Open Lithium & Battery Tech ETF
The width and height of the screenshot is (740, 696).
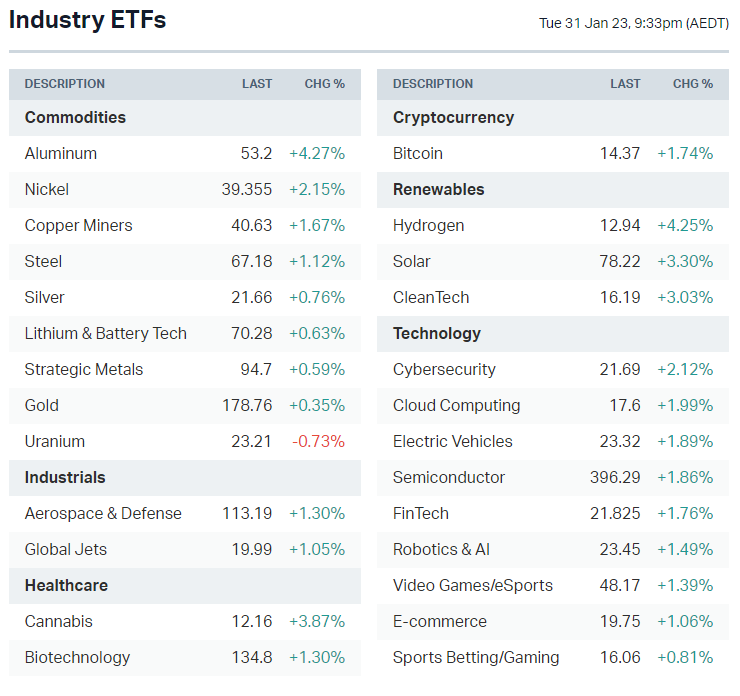105,333
